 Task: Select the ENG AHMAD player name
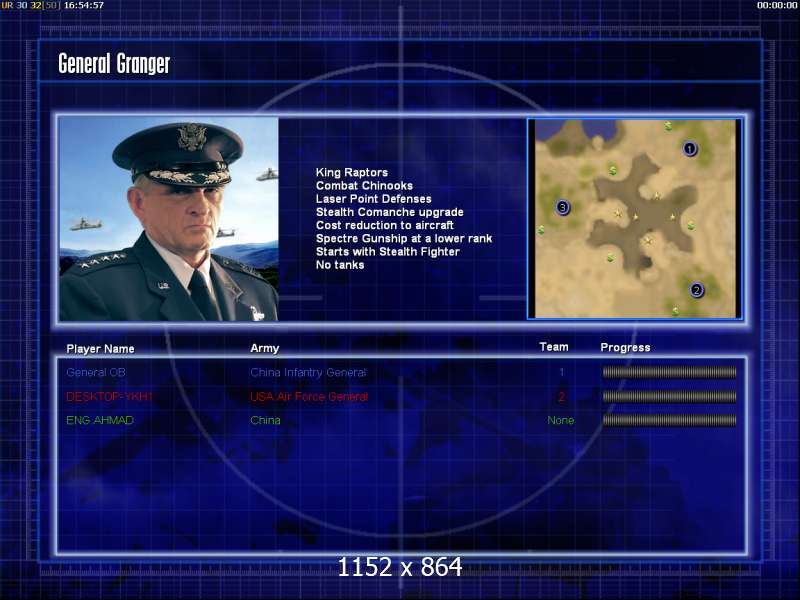click(100, 420)
